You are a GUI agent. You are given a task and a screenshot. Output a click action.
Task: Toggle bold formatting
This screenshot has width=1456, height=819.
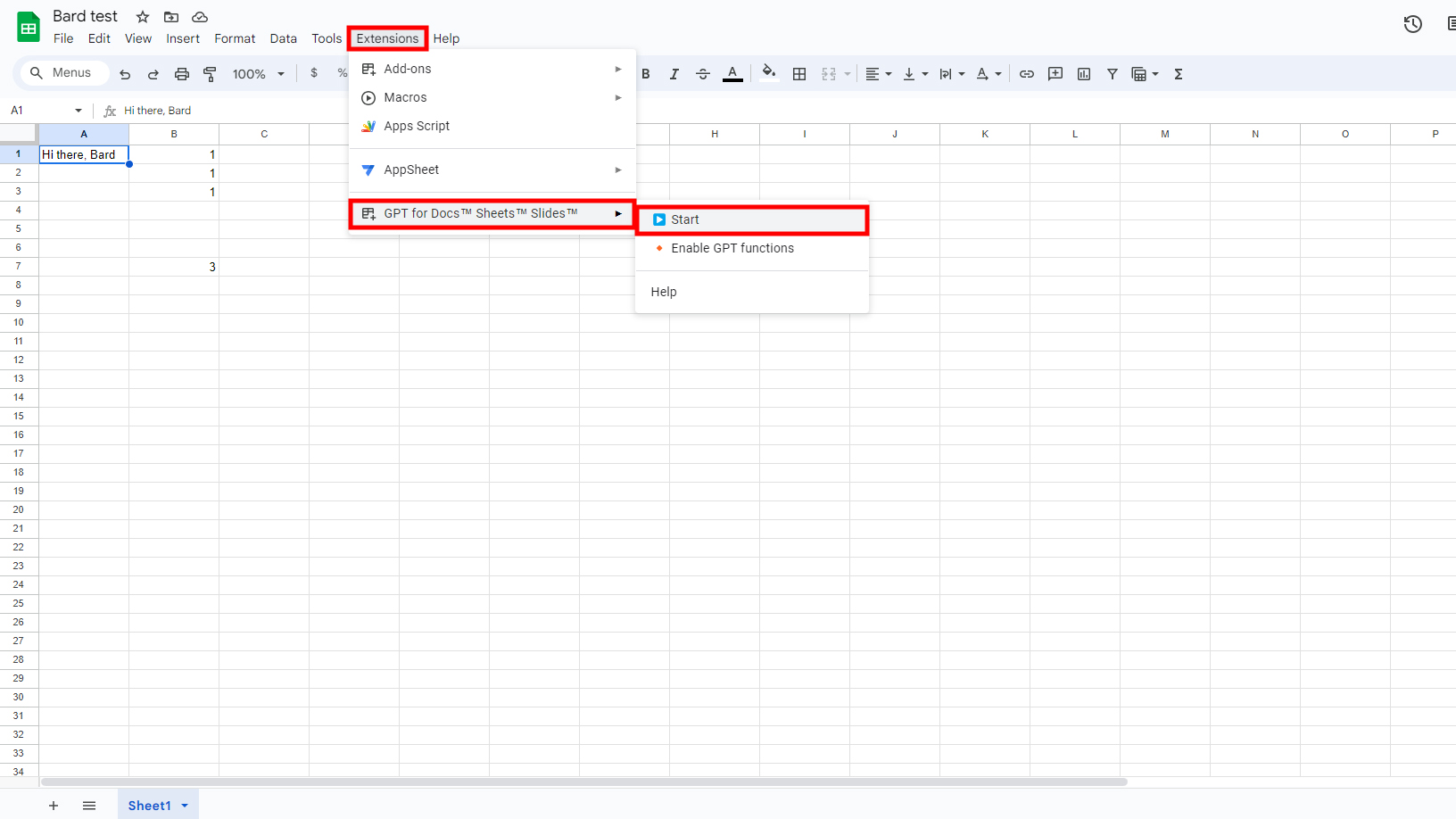coord(646,74)
